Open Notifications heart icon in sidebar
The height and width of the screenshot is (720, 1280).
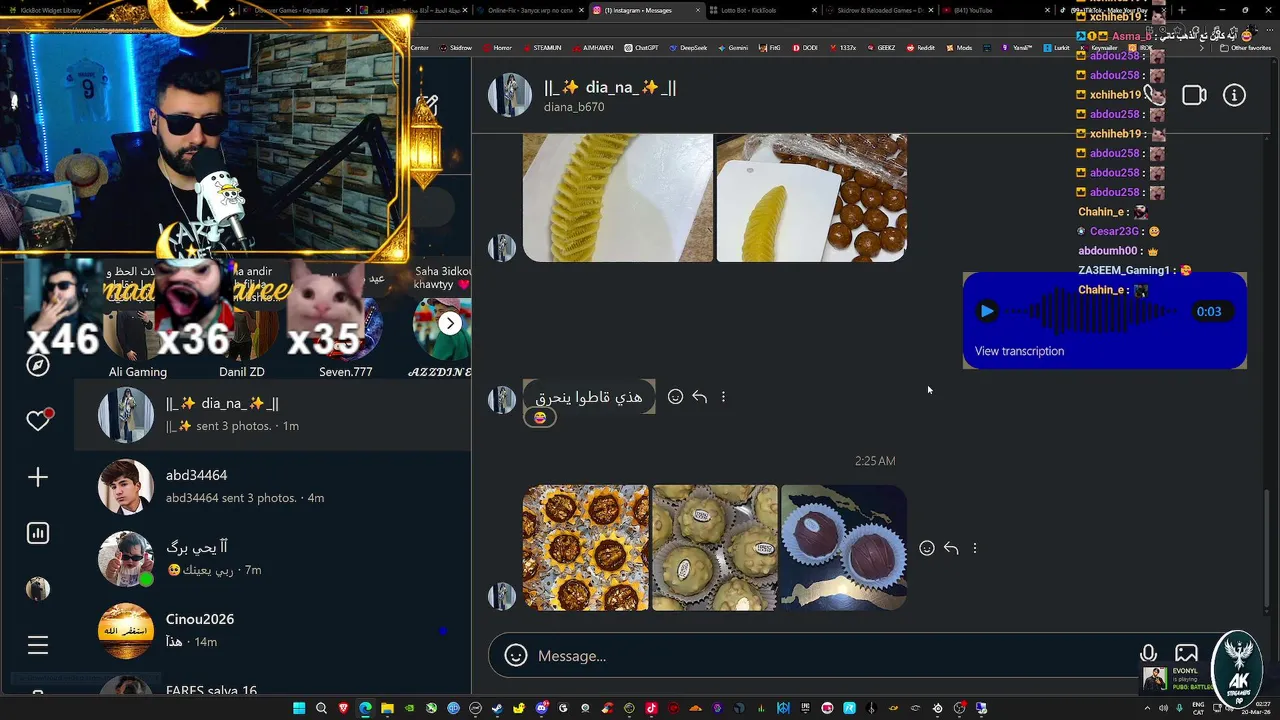(38, 421)
